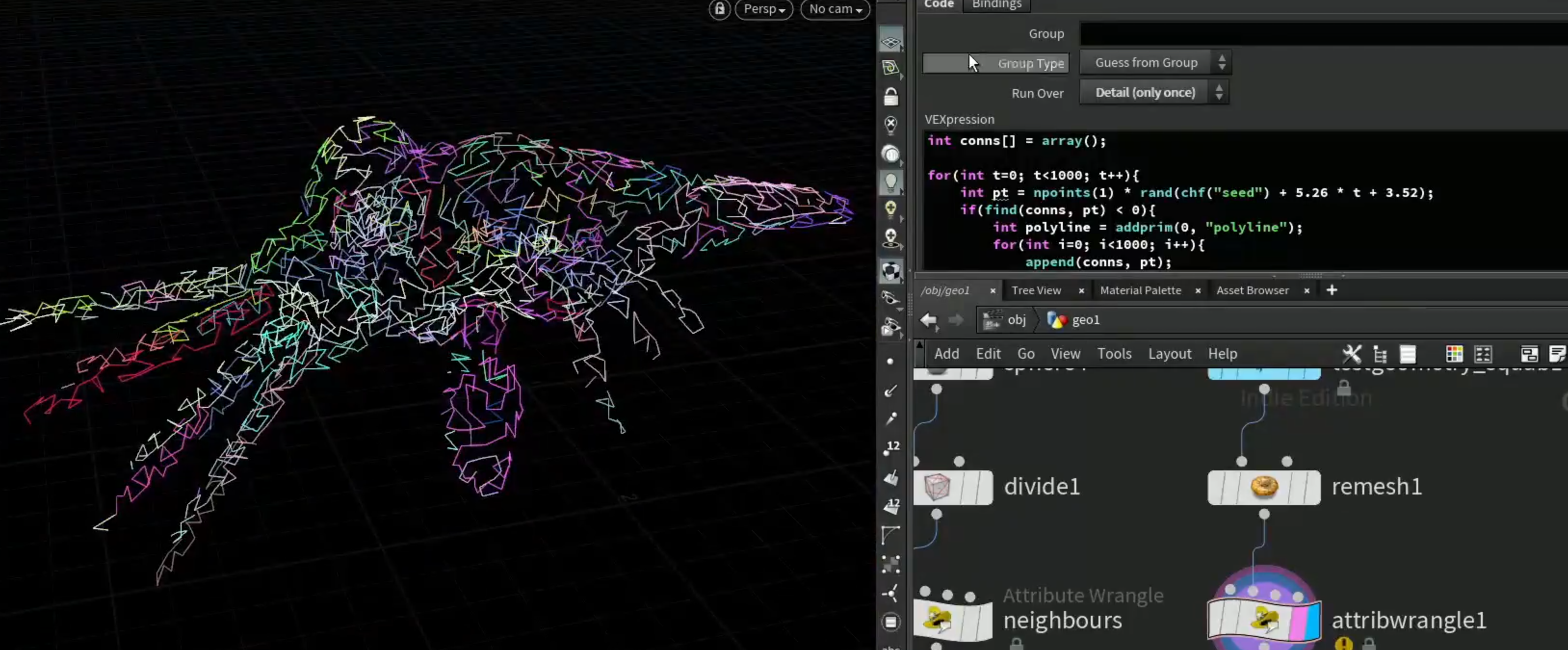
Task: Show the tree view hierarchy icon
Action: pos(1380,353)
